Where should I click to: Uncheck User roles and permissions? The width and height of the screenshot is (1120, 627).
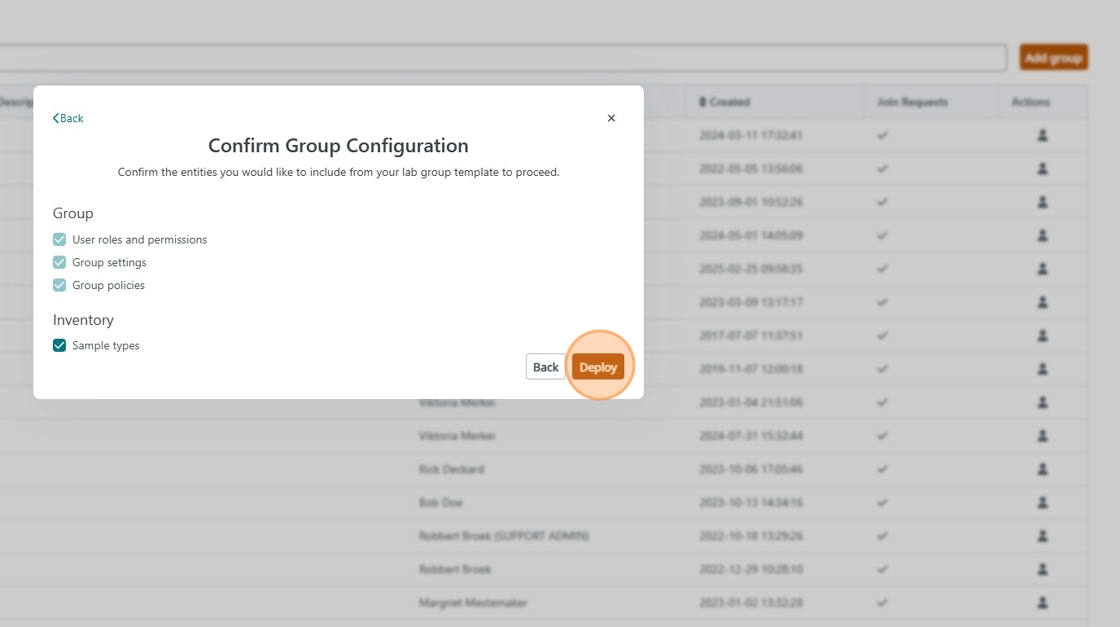(60, 240)
